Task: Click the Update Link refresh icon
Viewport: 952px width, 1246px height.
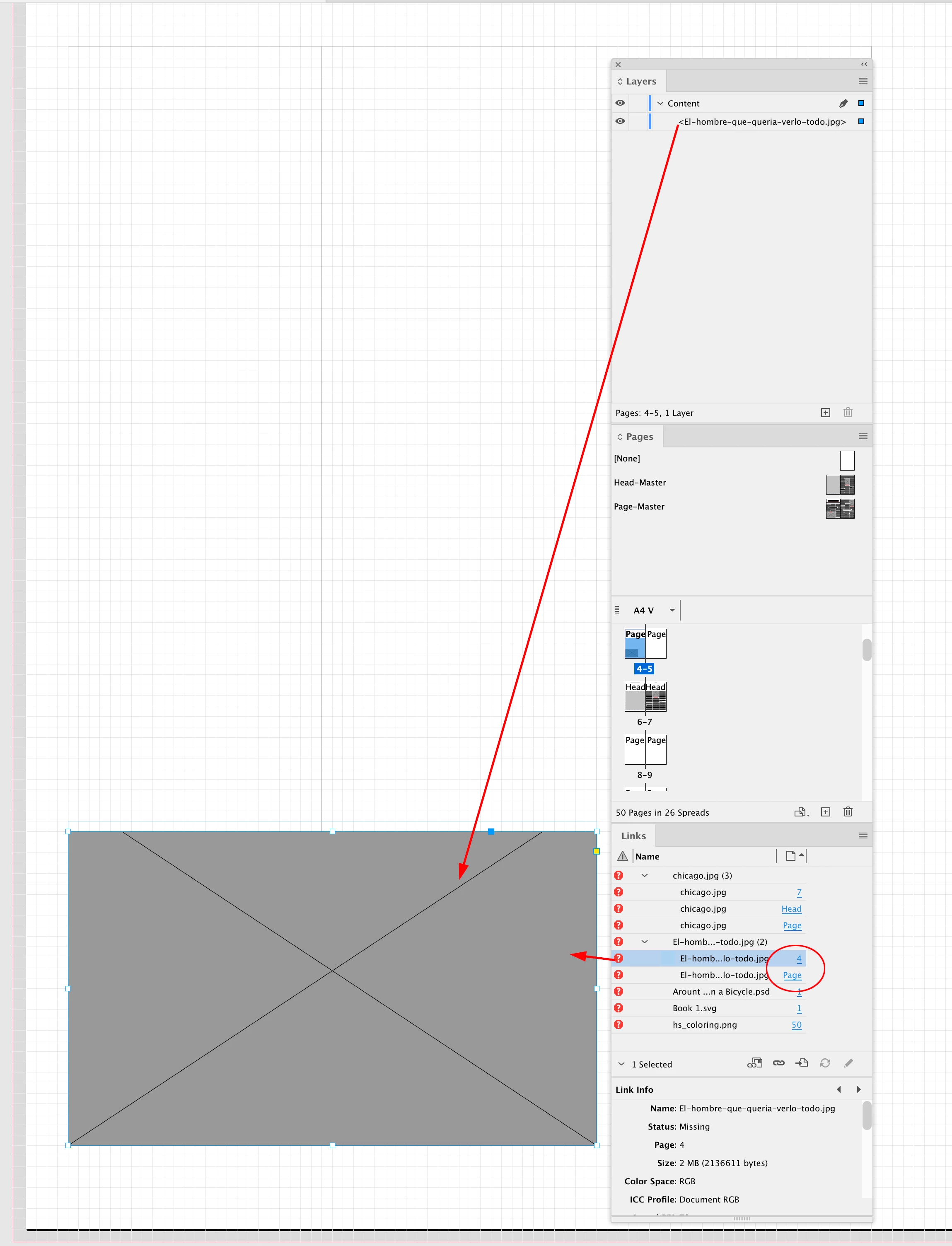Action: (x=825, y=1063)
